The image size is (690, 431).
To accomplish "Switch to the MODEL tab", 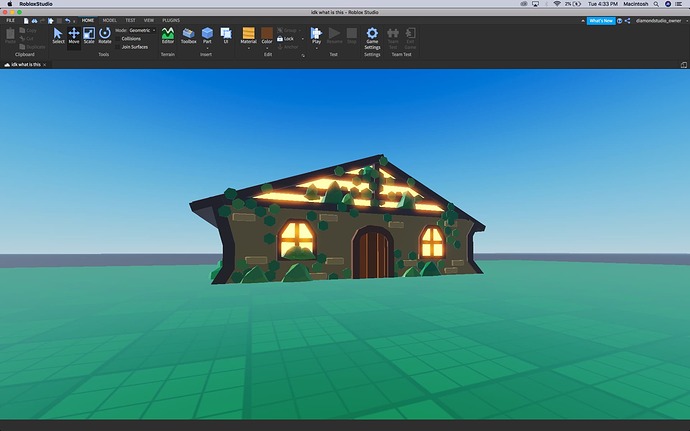I will click(110, 20).
